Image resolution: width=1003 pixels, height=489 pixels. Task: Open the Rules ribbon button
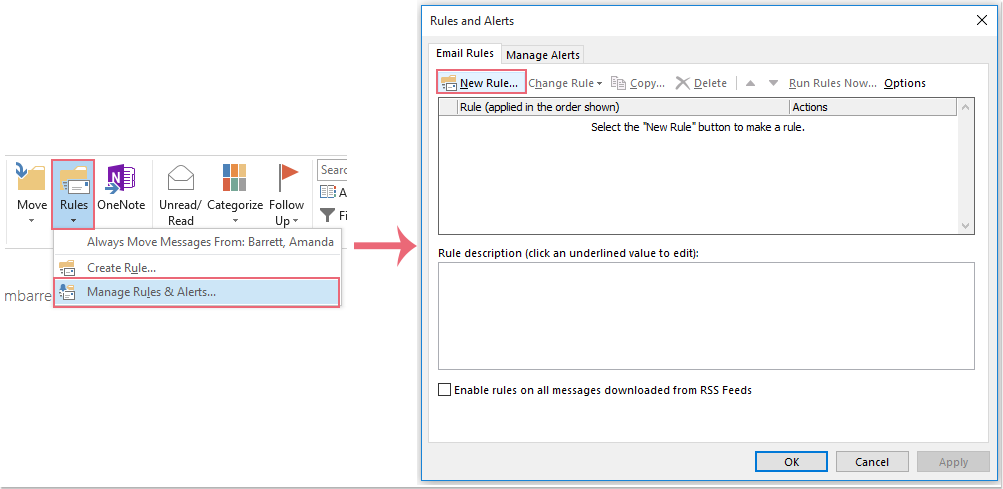[73, 190]
